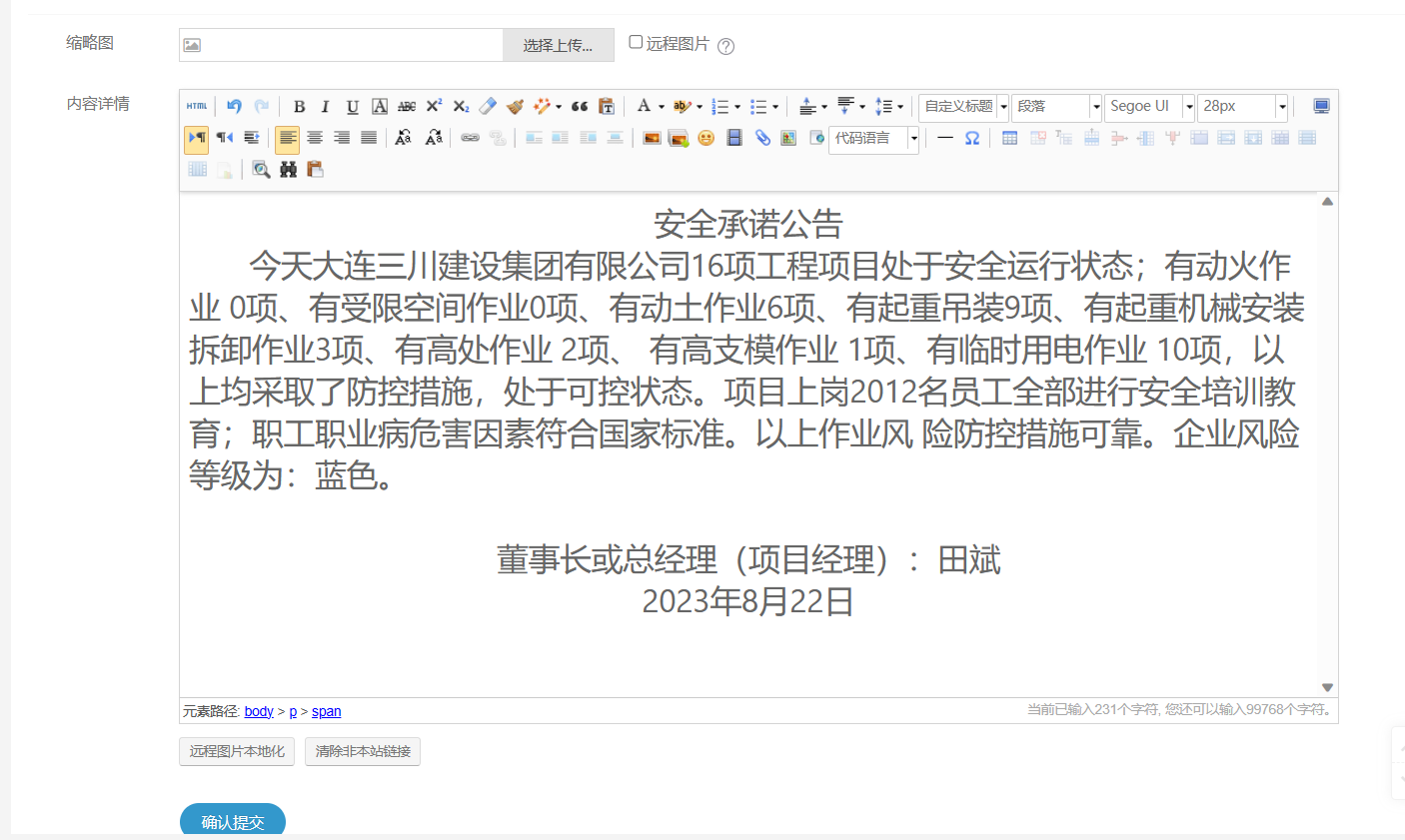Add a character border with the boxed A icon
This screenshot has height=840, width=1405.
(380, 106)
